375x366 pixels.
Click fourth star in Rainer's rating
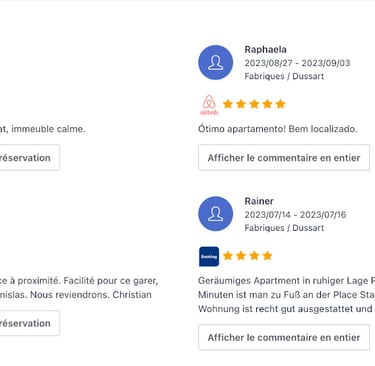(x=267, y=256)
